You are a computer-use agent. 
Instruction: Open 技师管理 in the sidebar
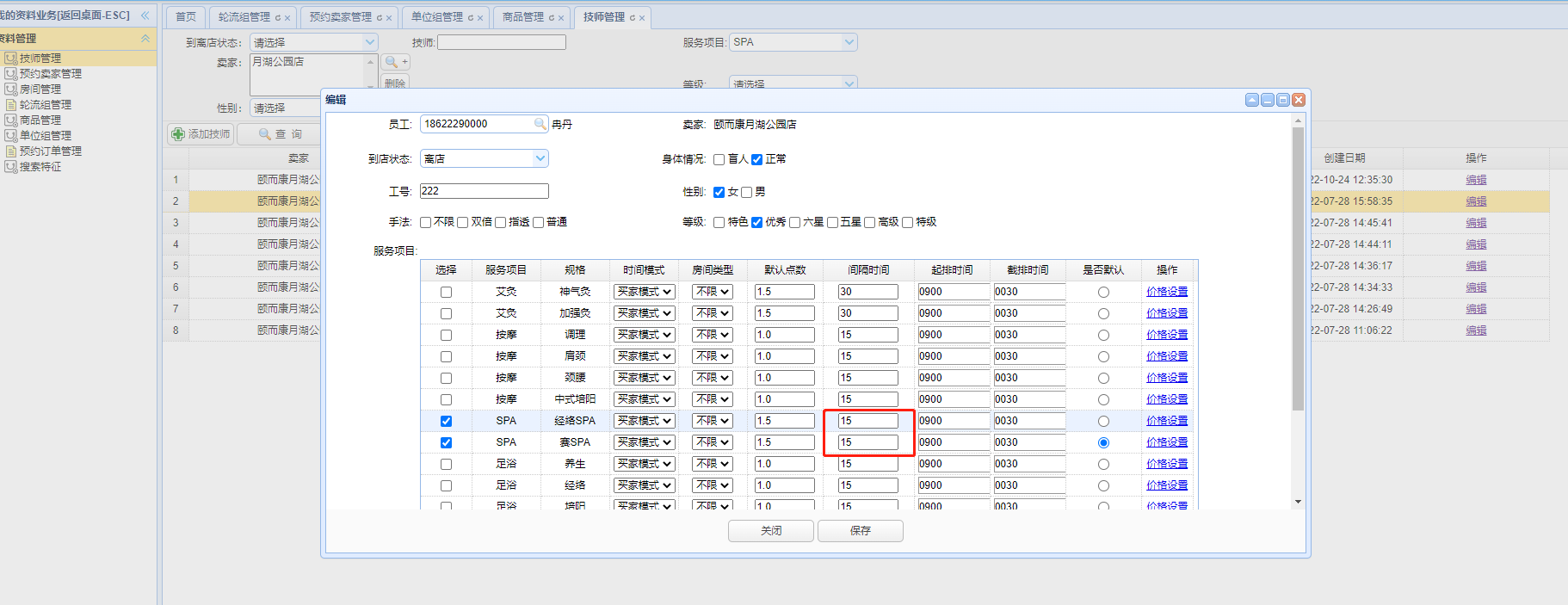40,58
